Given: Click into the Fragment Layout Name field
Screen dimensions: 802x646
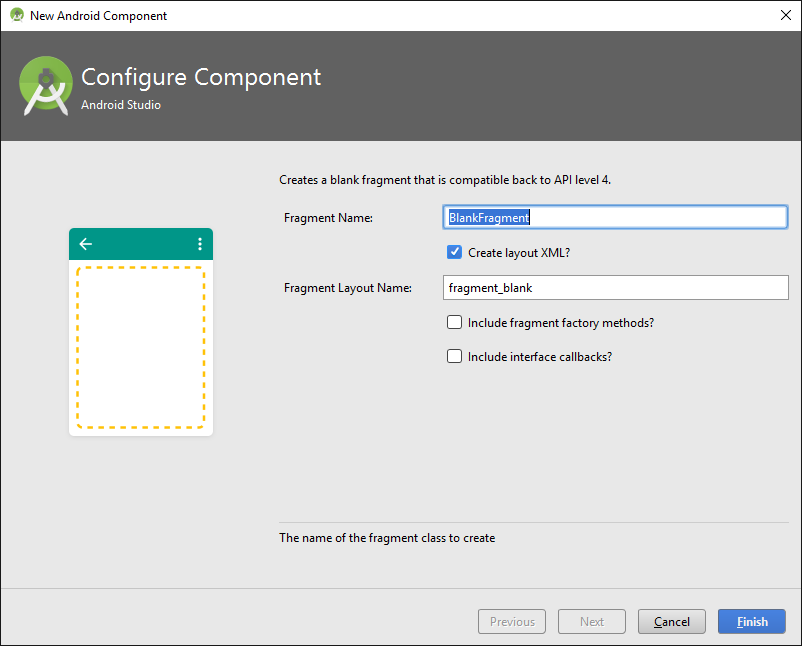Looking at the screenshot, I should (615, 288).
